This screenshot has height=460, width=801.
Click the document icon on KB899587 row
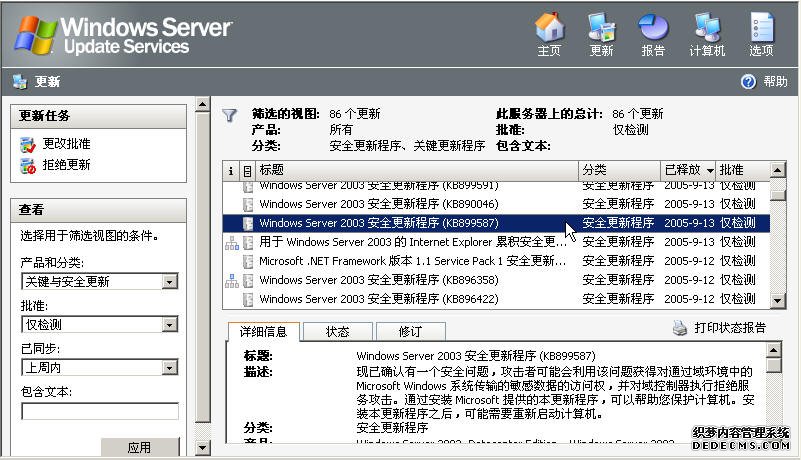[248, 223]
